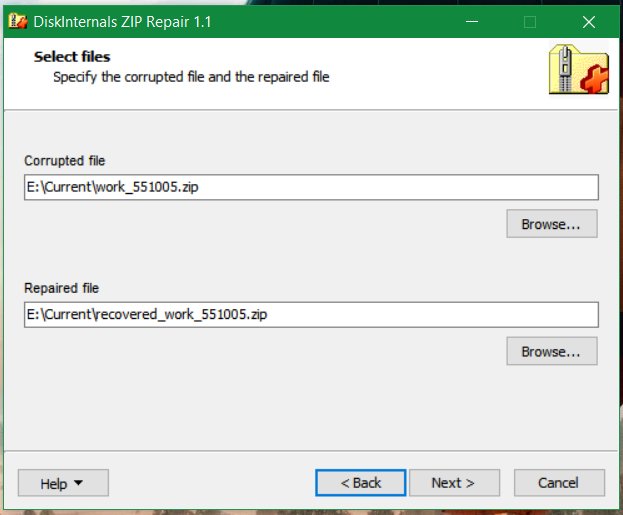Minimize the ZIP Repair window

472,21
